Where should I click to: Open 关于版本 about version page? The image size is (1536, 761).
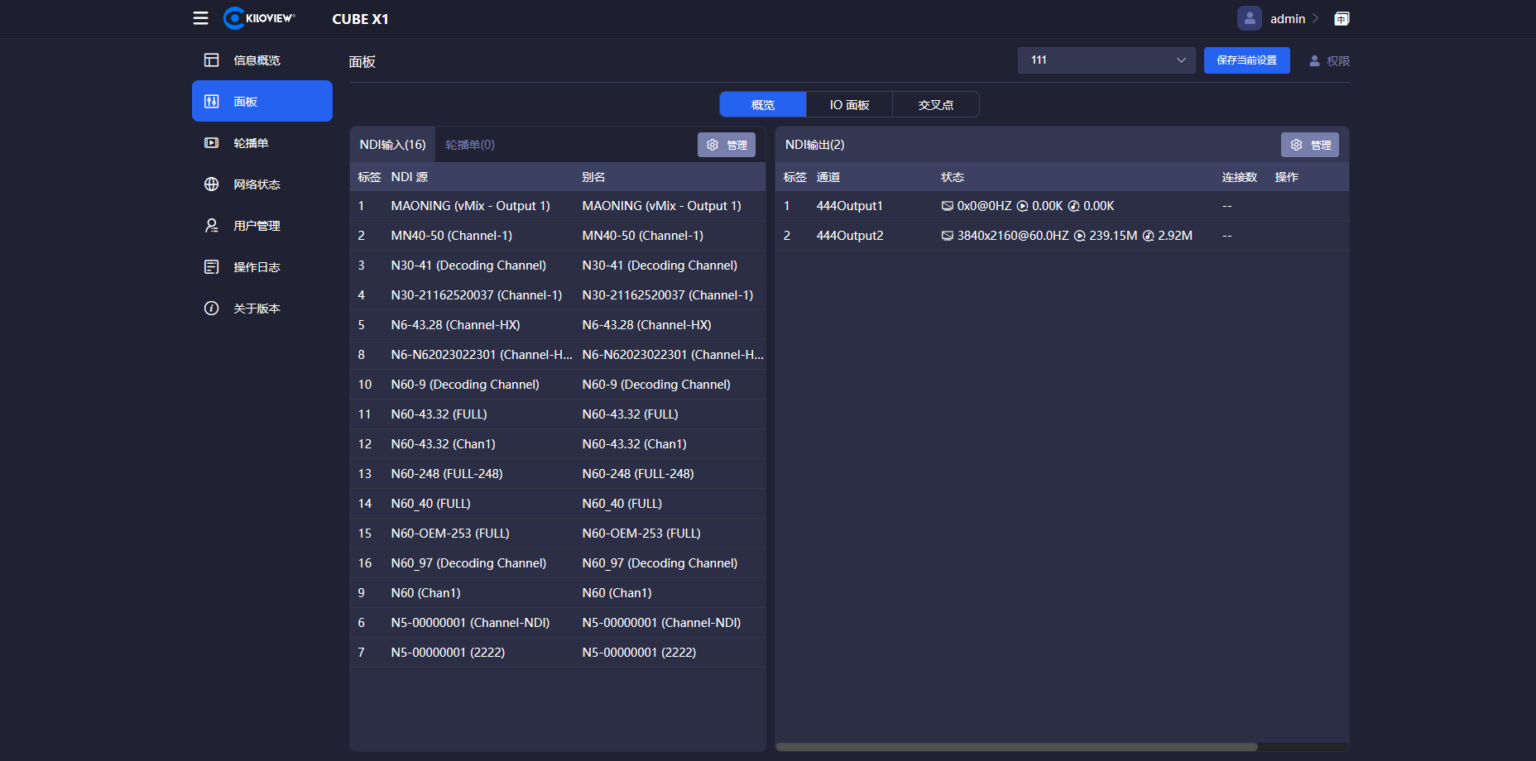(256, 309)
